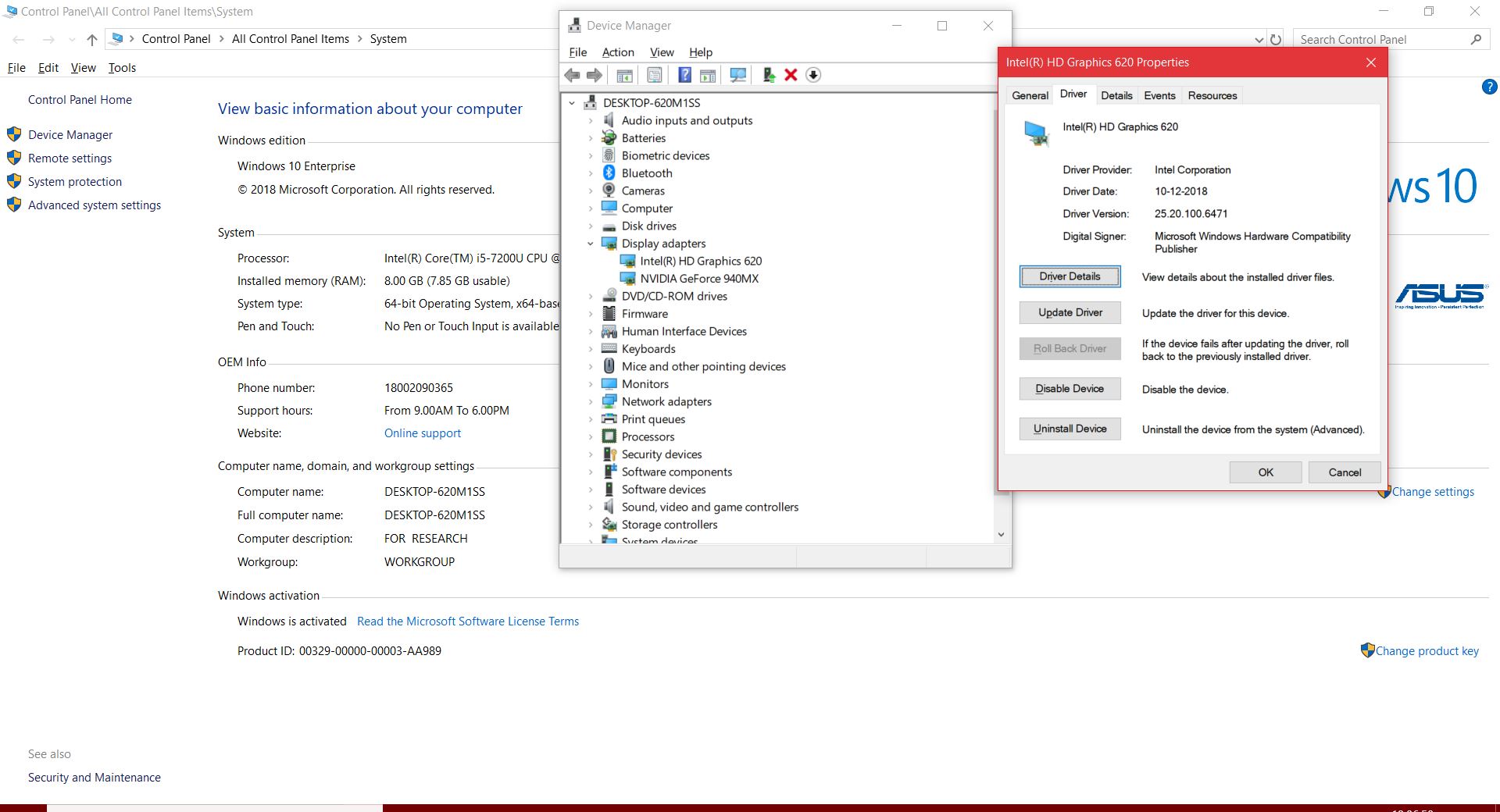1500x812 pixels.
Task: Collapse the Display adapters node
Action: (x=591, y=244)
